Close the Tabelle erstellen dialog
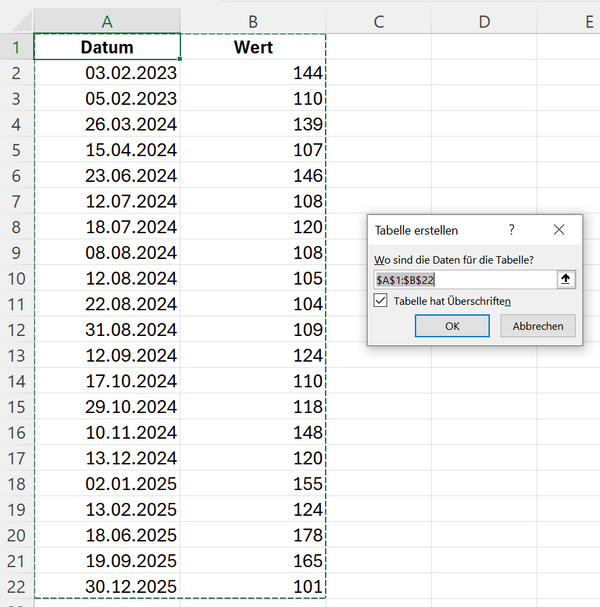The width and height of the screenshot is (600, 607). pos(559,230)
